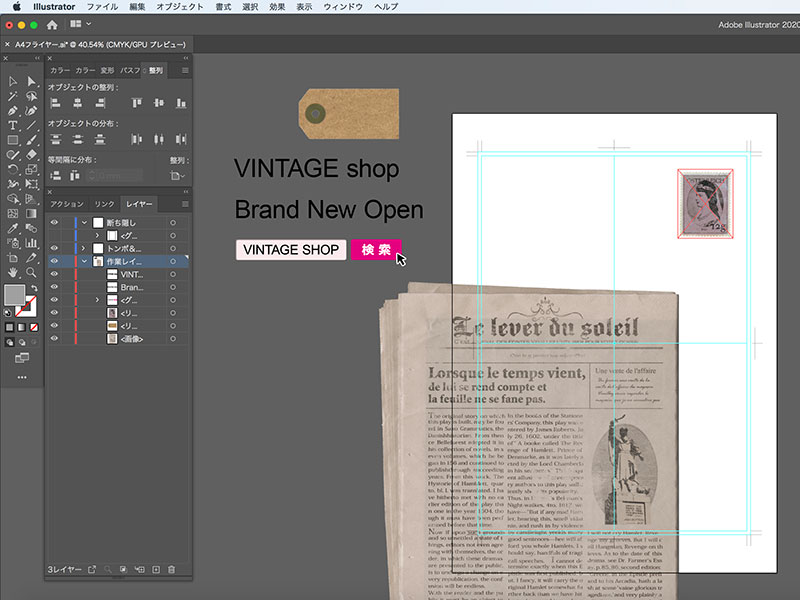Pick the Paintbrush tool

32,140
